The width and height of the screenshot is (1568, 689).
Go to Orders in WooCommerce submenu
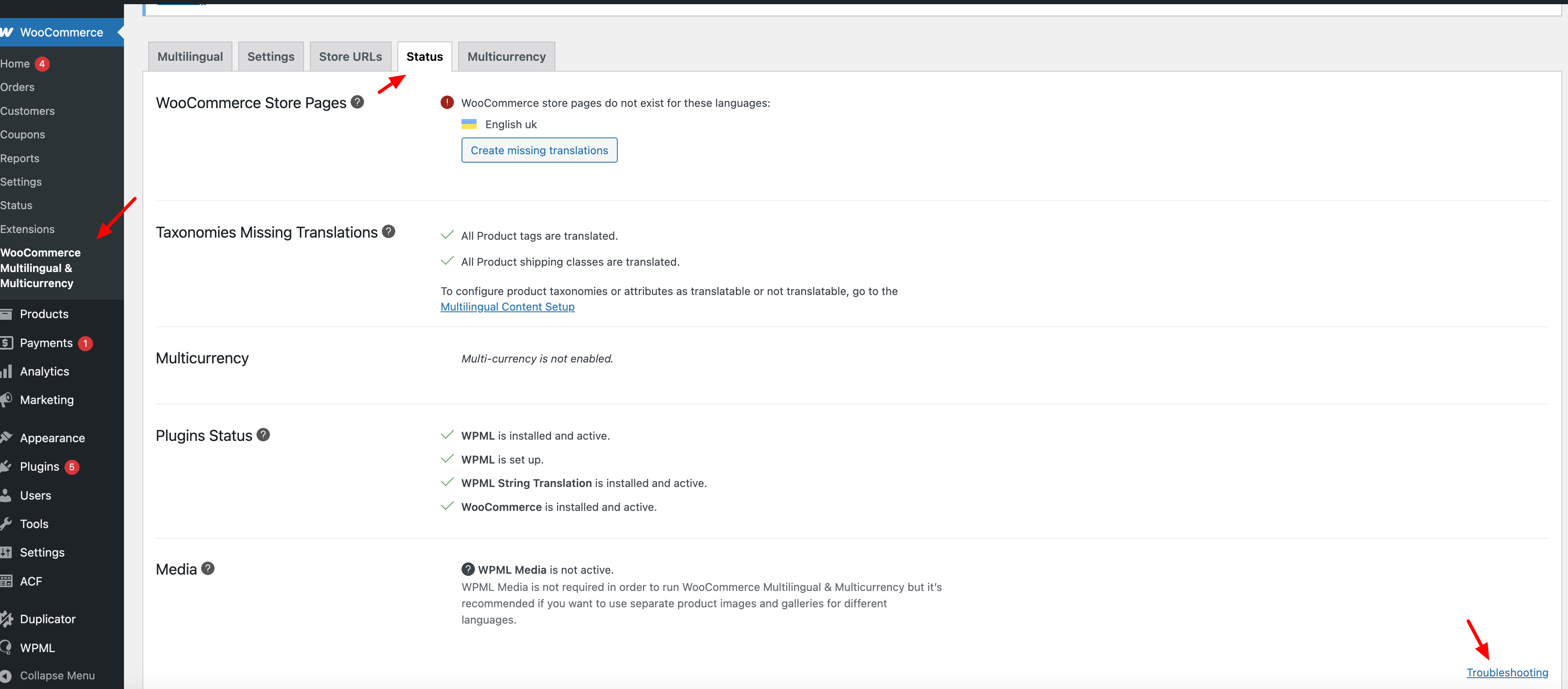point(18,87)
